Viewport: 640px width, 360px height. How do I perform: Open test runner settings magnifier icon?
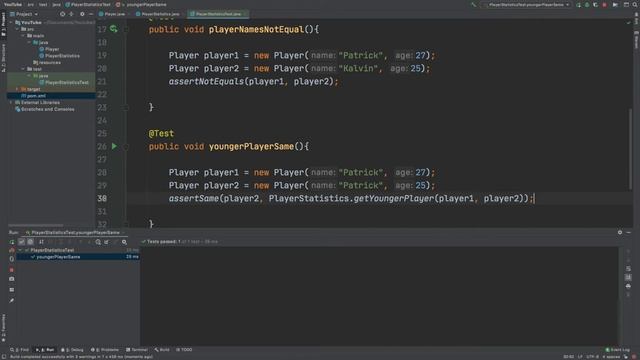pos(124,242)
